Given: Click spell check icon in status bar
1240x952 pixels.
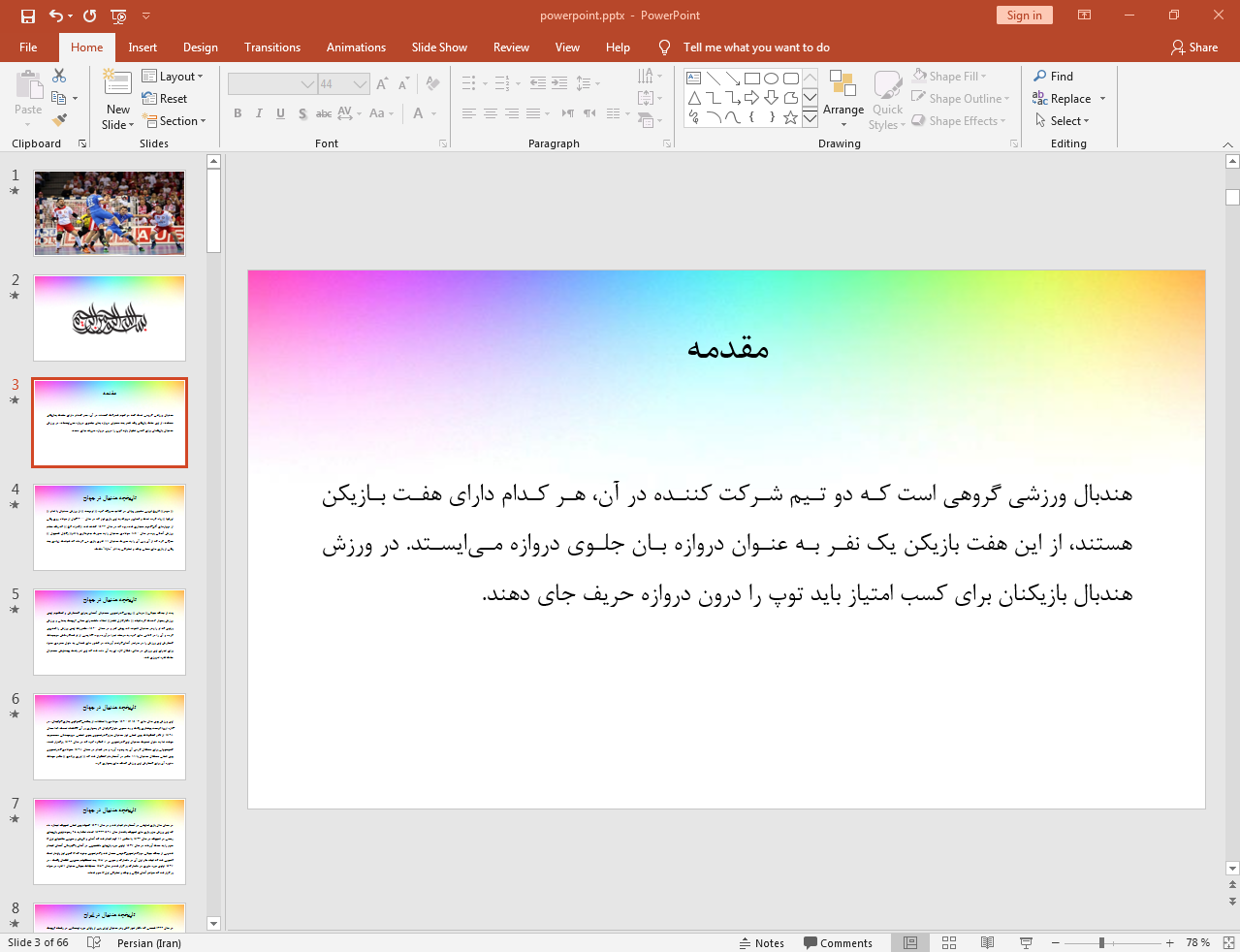Looking at the screenshot, I should point(94,942).
